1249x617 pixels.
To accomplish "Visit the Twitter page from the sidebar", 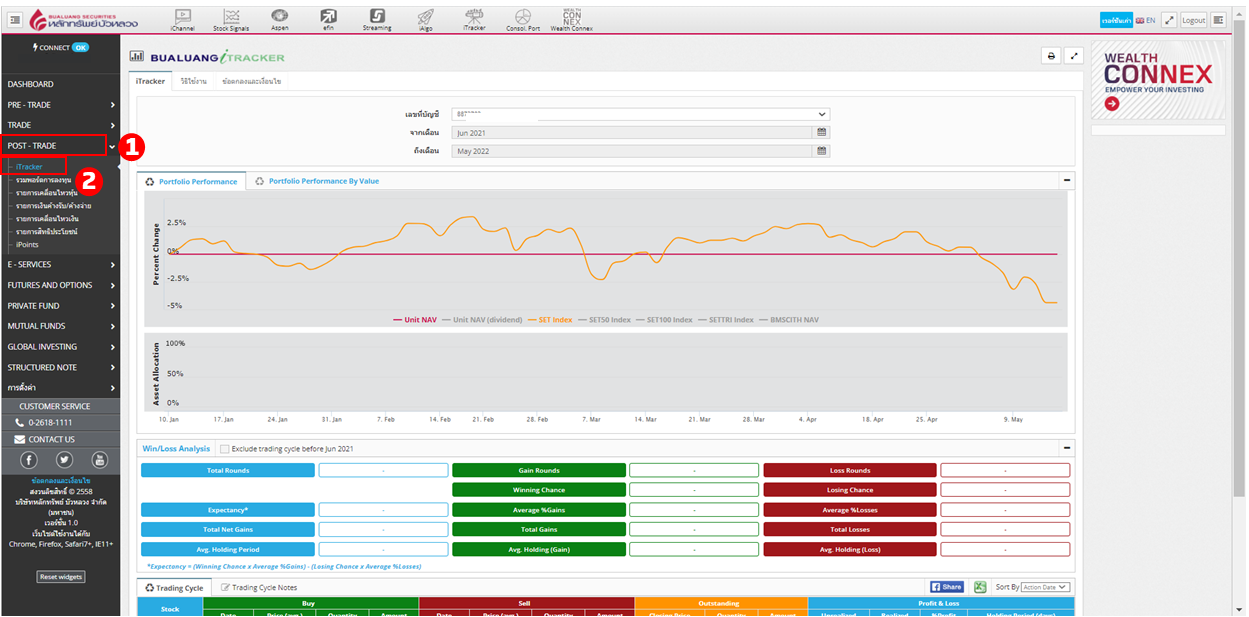I will [x=64, y=460].
